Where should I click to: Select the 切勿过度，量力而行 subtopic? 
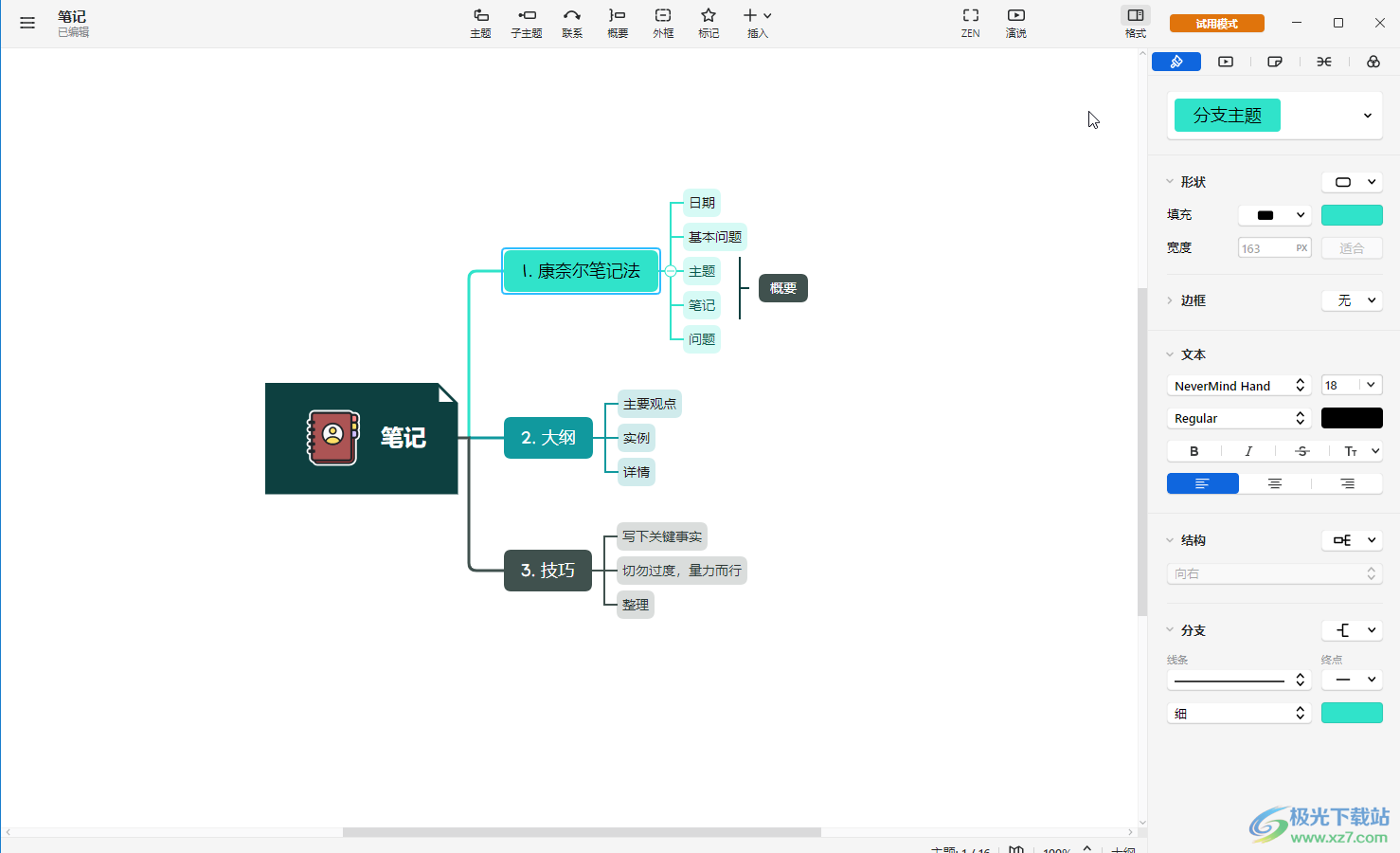[x=682, y=571]
